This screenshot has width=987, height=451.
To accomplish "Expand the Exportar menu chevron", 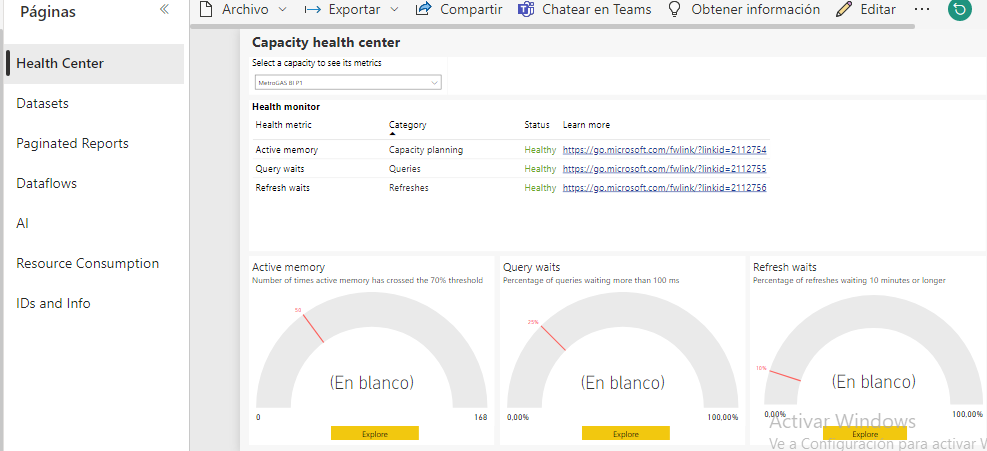I will tap(394, 10).
